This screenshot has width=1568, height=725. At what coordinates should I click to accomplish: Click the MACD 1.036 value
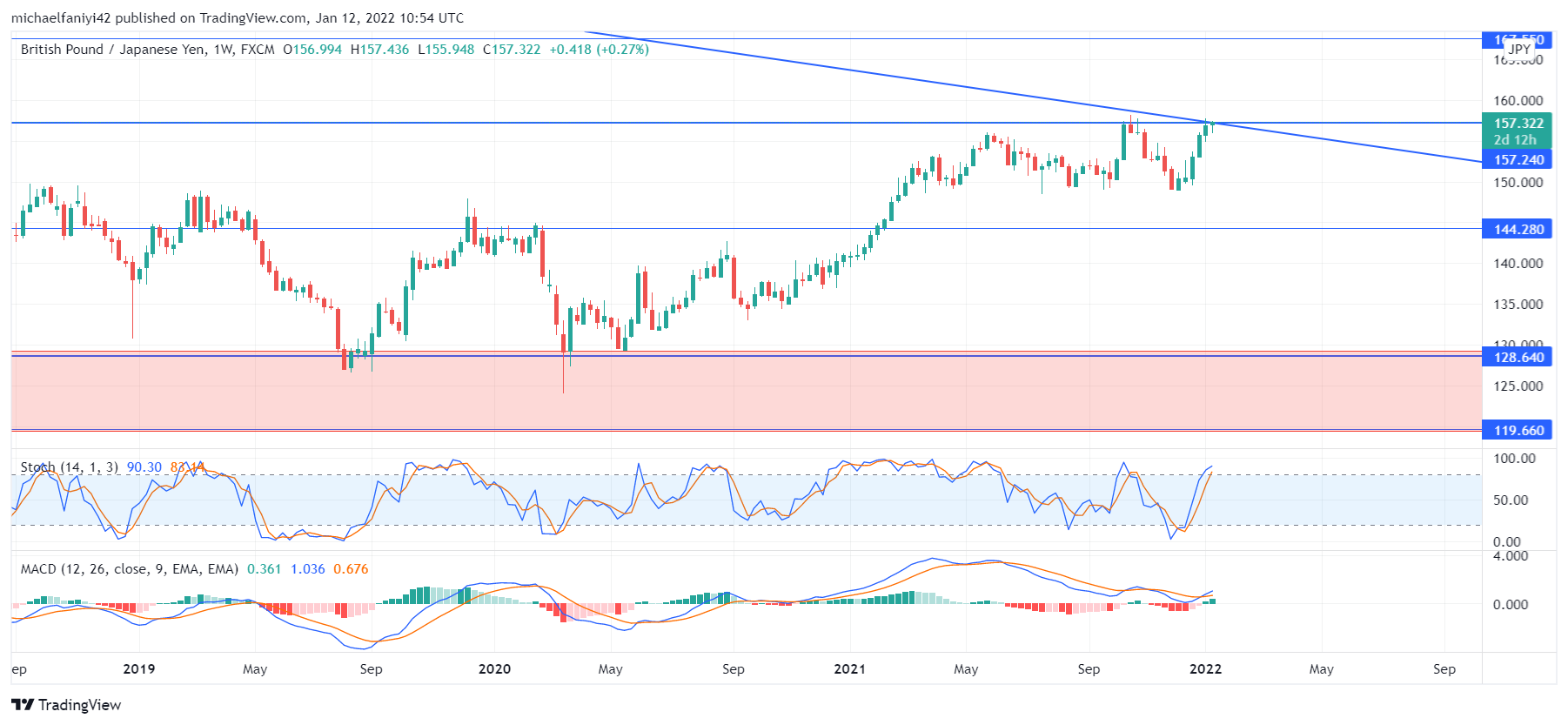307,569
